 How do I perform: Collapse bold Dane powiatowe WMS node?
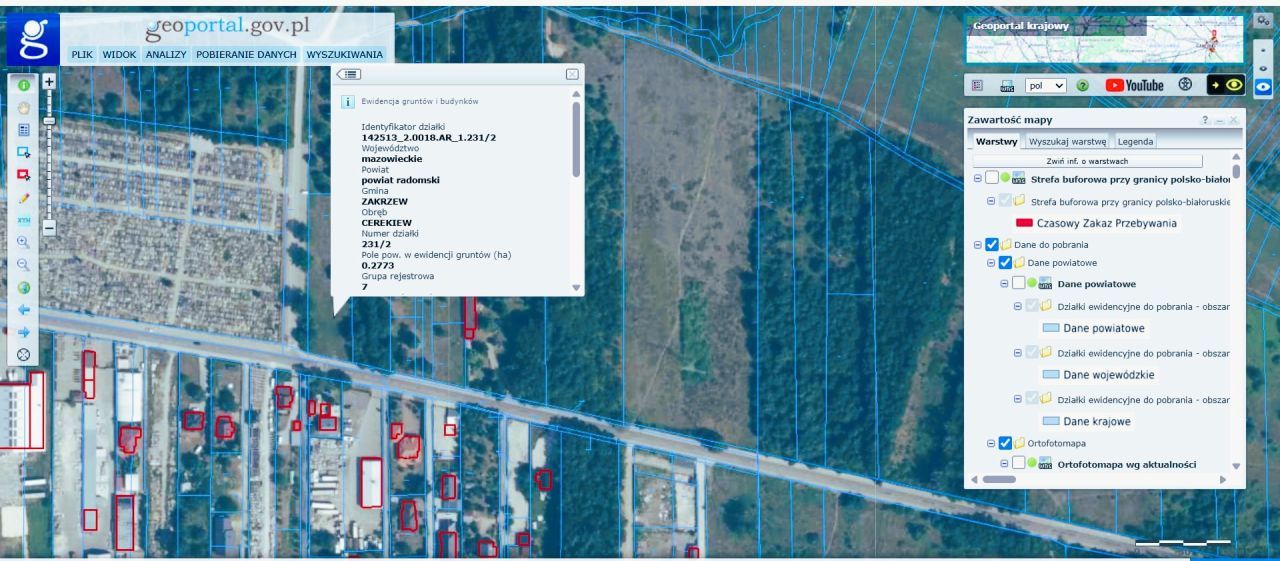pyautogui.click(x=1005, y=284)
